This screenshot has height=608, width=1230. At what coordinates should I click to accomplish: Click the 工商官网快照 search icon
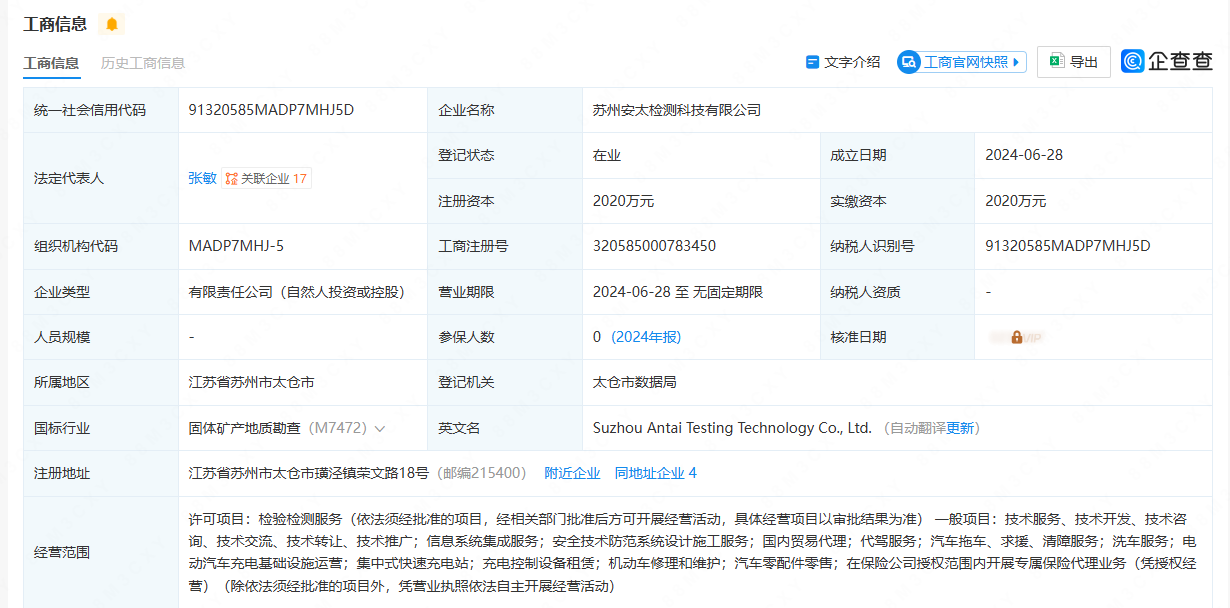point(909,62)
